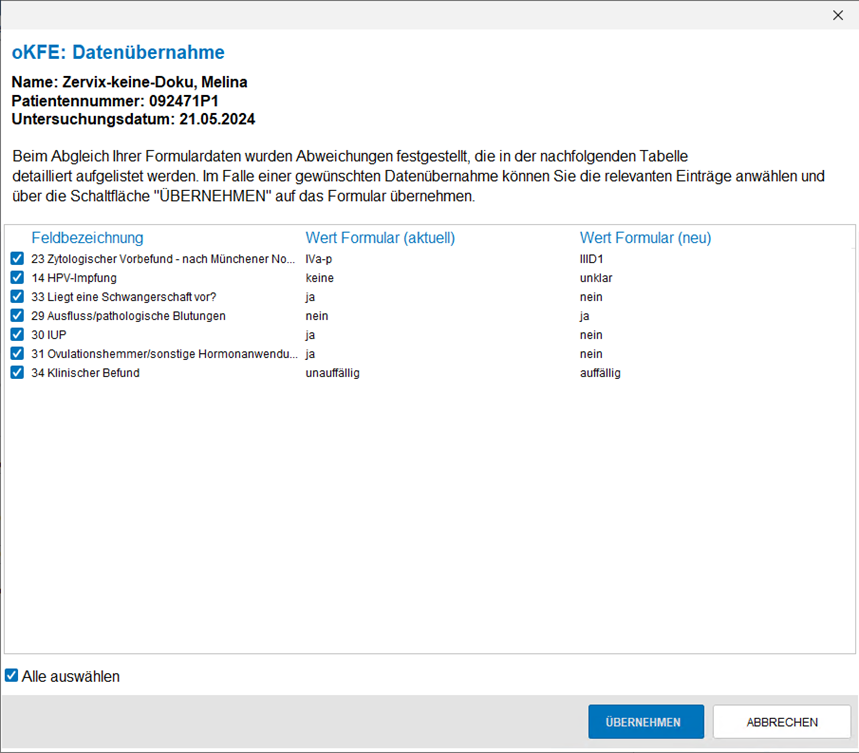Select the 'unklar' value in HPV-Impfung row
Image resolution: width=859 pixels, height=753 pixels.
click(596, 278)
